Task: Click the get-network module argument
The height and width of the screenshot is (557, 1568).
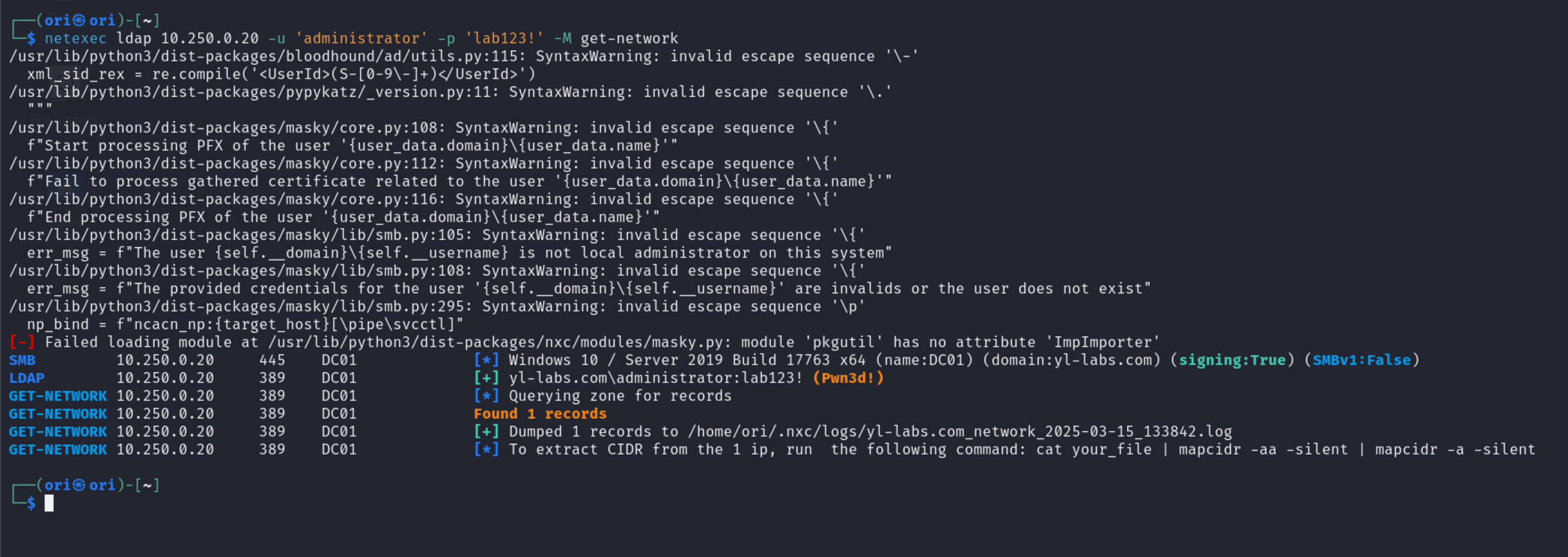Action: click(629, 38)
